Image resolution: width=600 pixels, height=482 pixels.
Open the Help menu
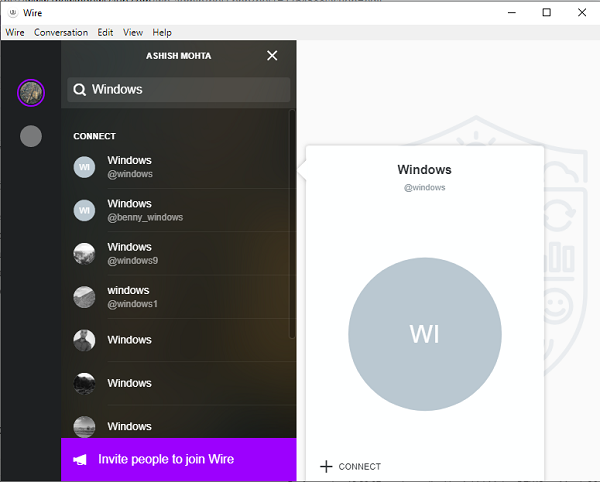click(x=162, y=33)
